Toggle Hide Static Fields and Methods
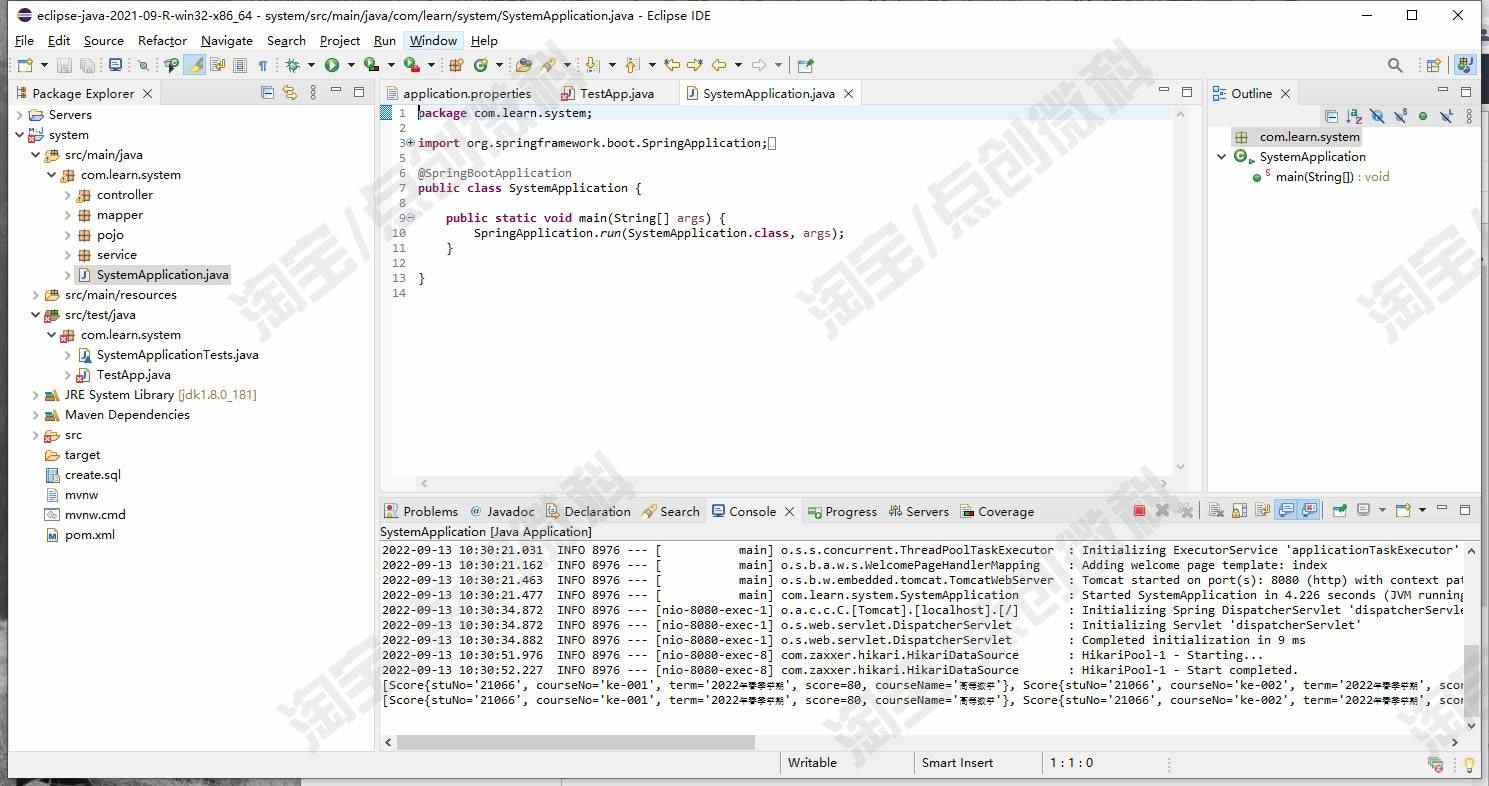The height and width of the screenshot is (786, 1489). point(1400,116)
